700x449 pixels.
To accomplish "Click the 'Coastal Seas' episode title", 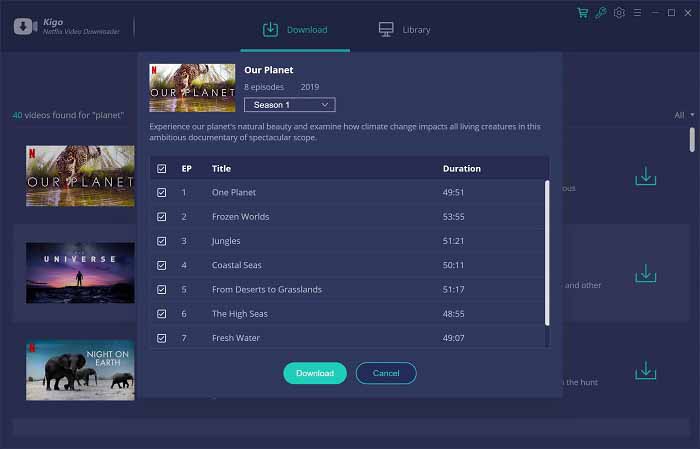I will coord(237,265).
